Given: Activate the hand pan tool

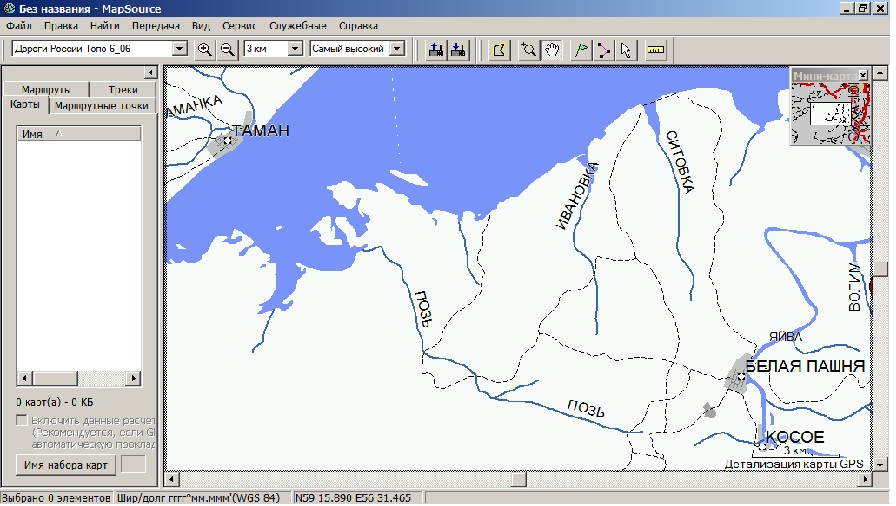Looking at the screenshot, I should pos(552,49).
